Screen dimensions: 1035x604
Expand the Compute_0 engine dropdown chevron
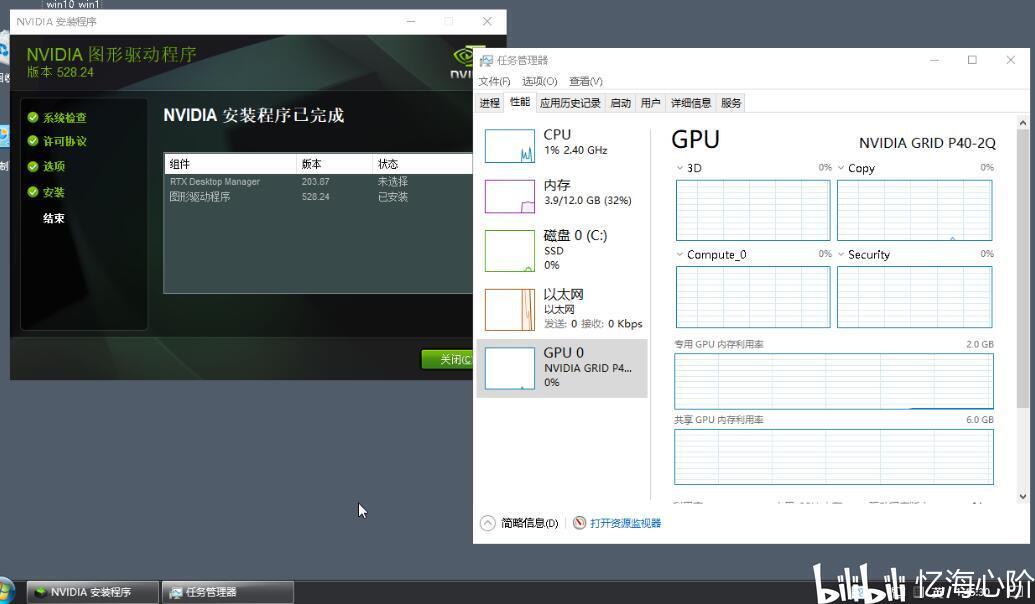tap(680, 254)
